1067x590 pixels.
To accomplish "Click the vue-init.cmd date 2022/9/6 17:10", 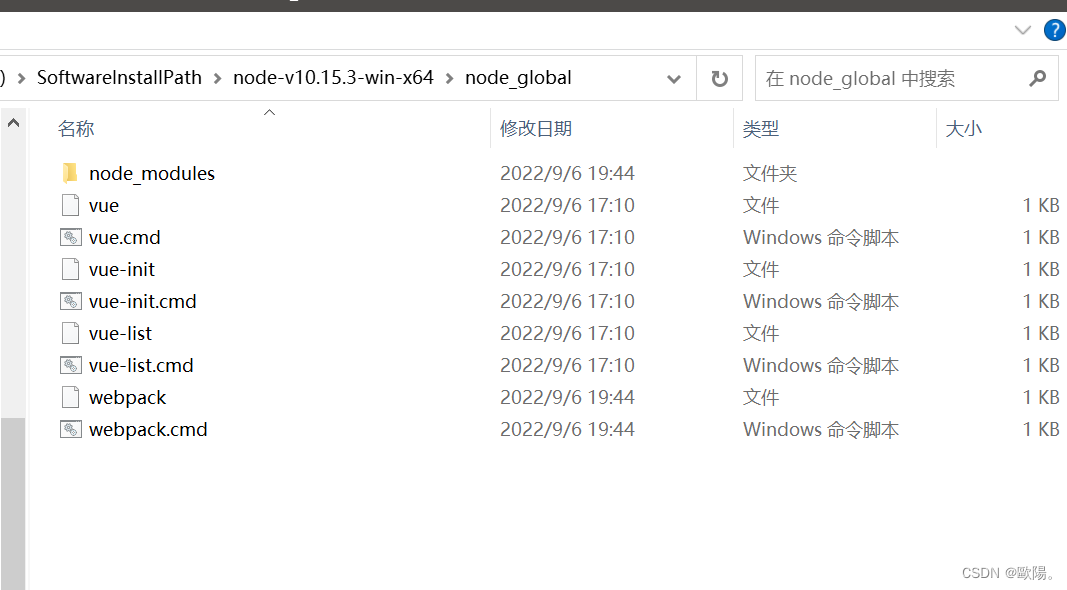I will (568, 301).
